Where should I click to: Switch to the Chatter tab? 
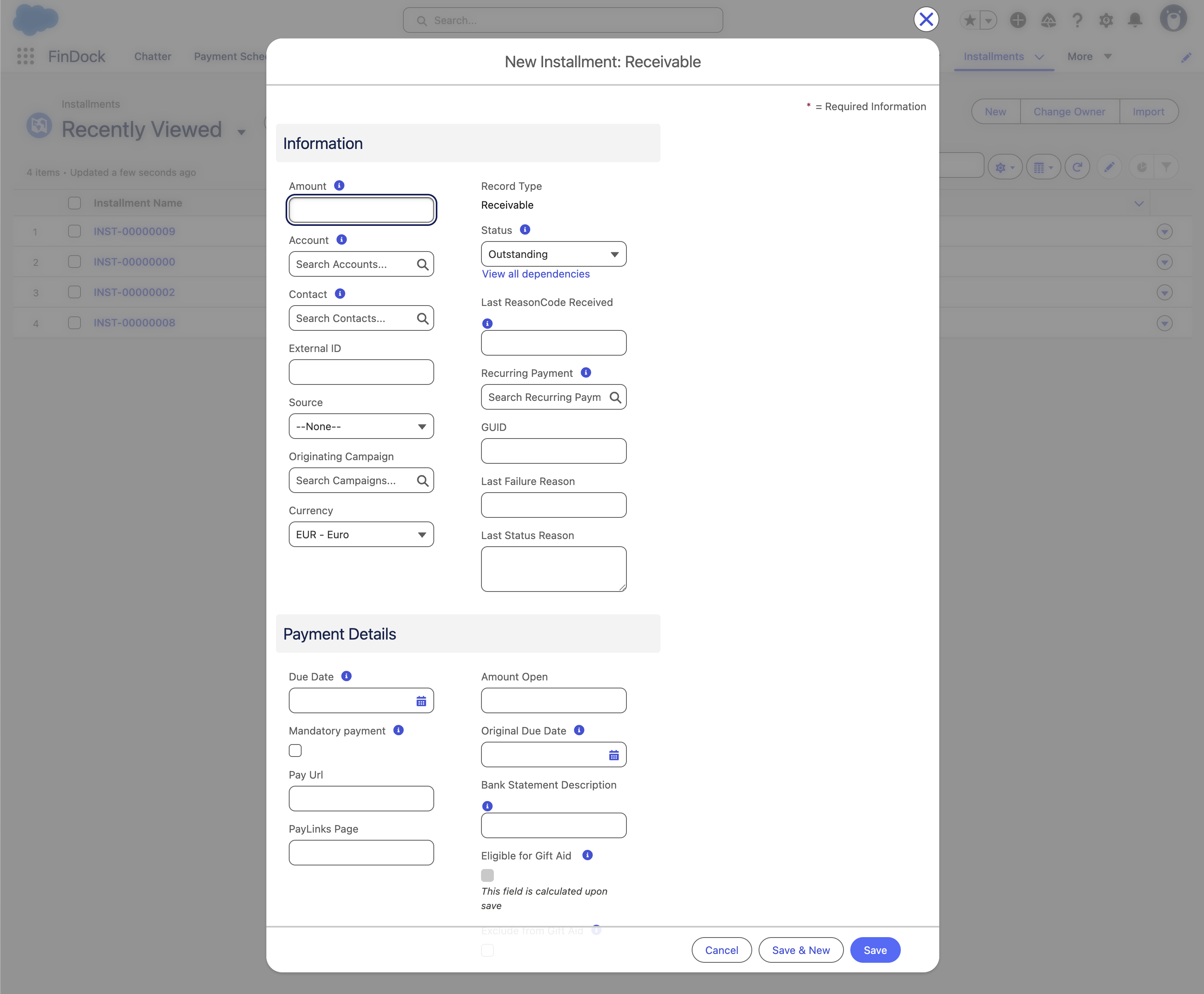coord(152,56)
